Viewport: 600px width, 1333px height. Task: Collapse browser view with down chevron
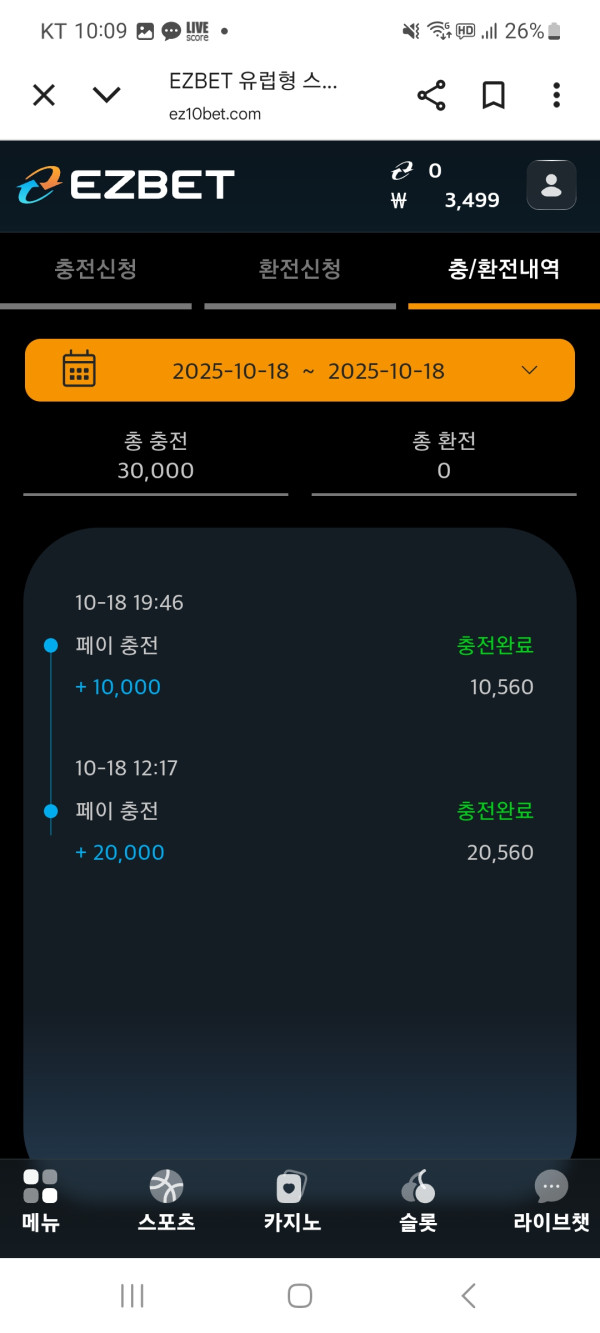point(106,95)
